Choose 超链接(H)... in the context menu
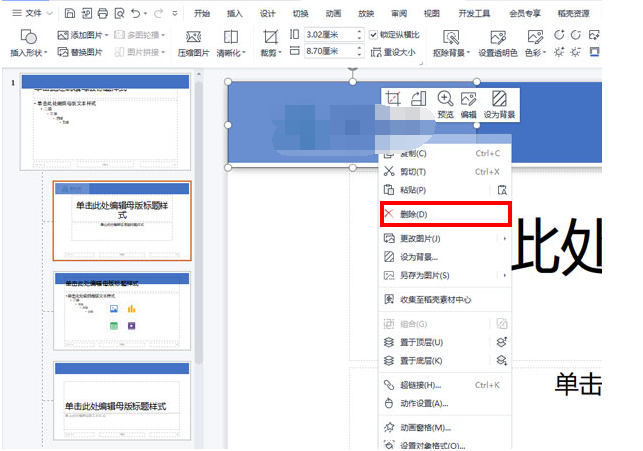643x451 pixels. [445, 385]
